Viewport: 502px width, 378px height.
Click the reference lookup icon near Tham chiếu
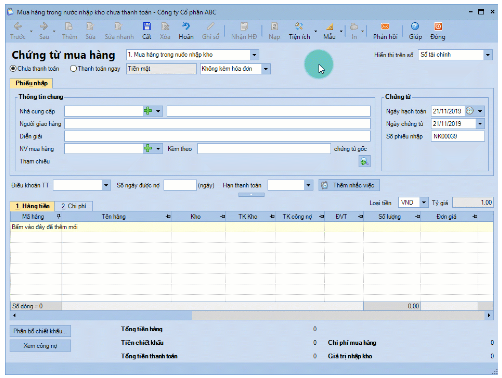[x=364, y=161]
